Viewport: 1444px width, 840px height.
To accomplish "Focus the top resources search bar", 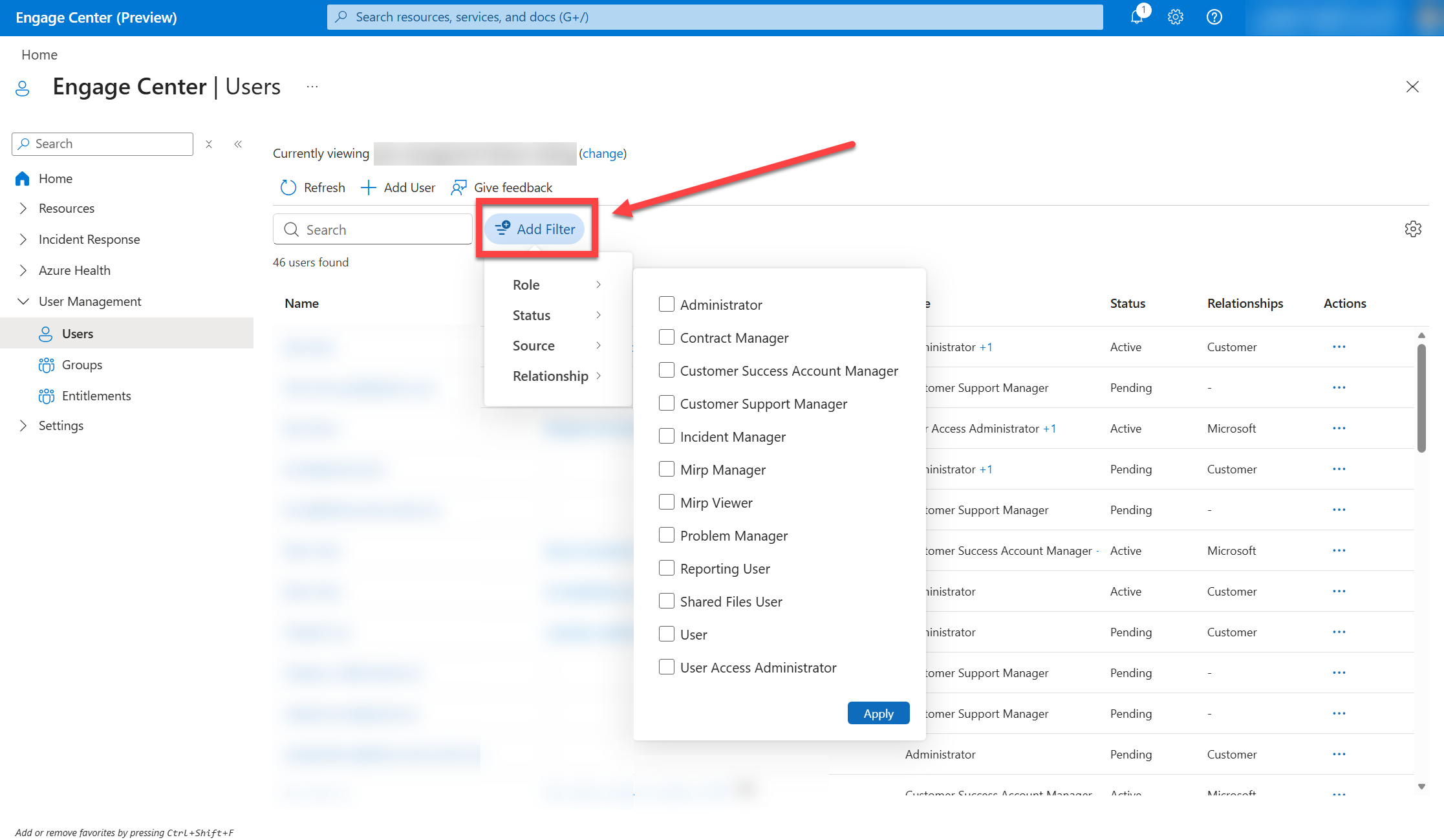I will pos(715,17).
